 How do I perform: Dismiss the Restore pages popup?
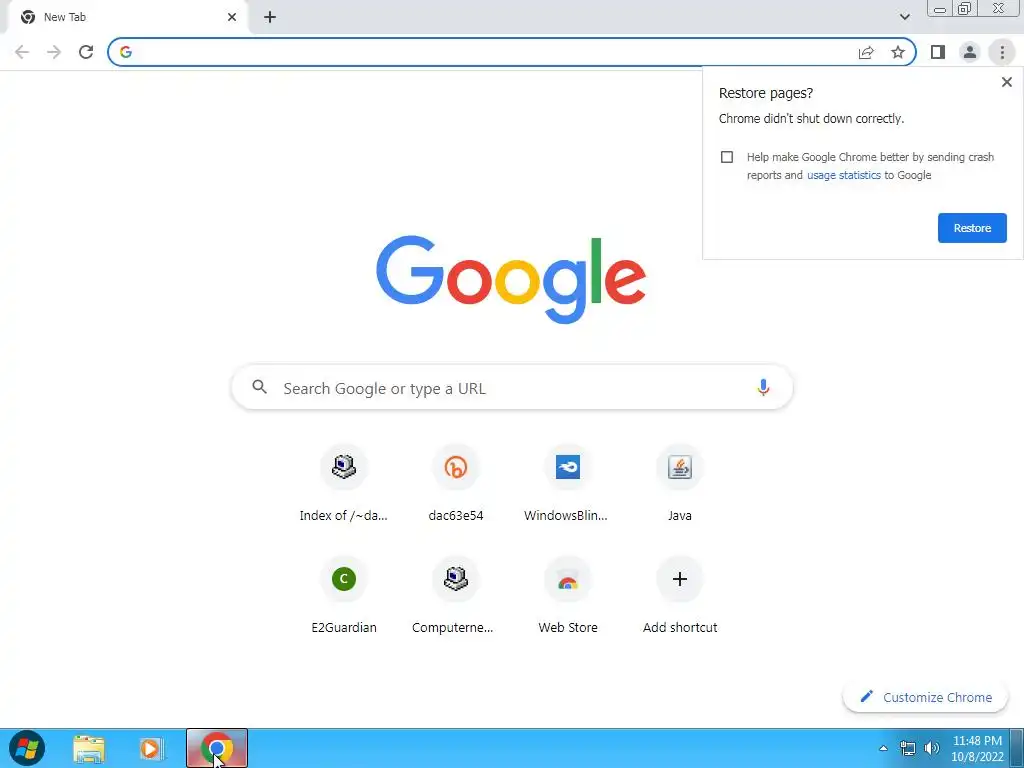click(x=1006, y=82)
